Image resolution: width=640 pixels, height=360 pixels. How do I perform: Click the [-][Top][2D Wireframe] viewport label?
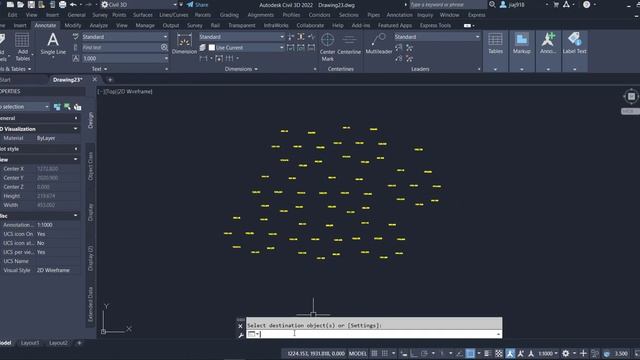pyautogui.click(x=124, y=91)
